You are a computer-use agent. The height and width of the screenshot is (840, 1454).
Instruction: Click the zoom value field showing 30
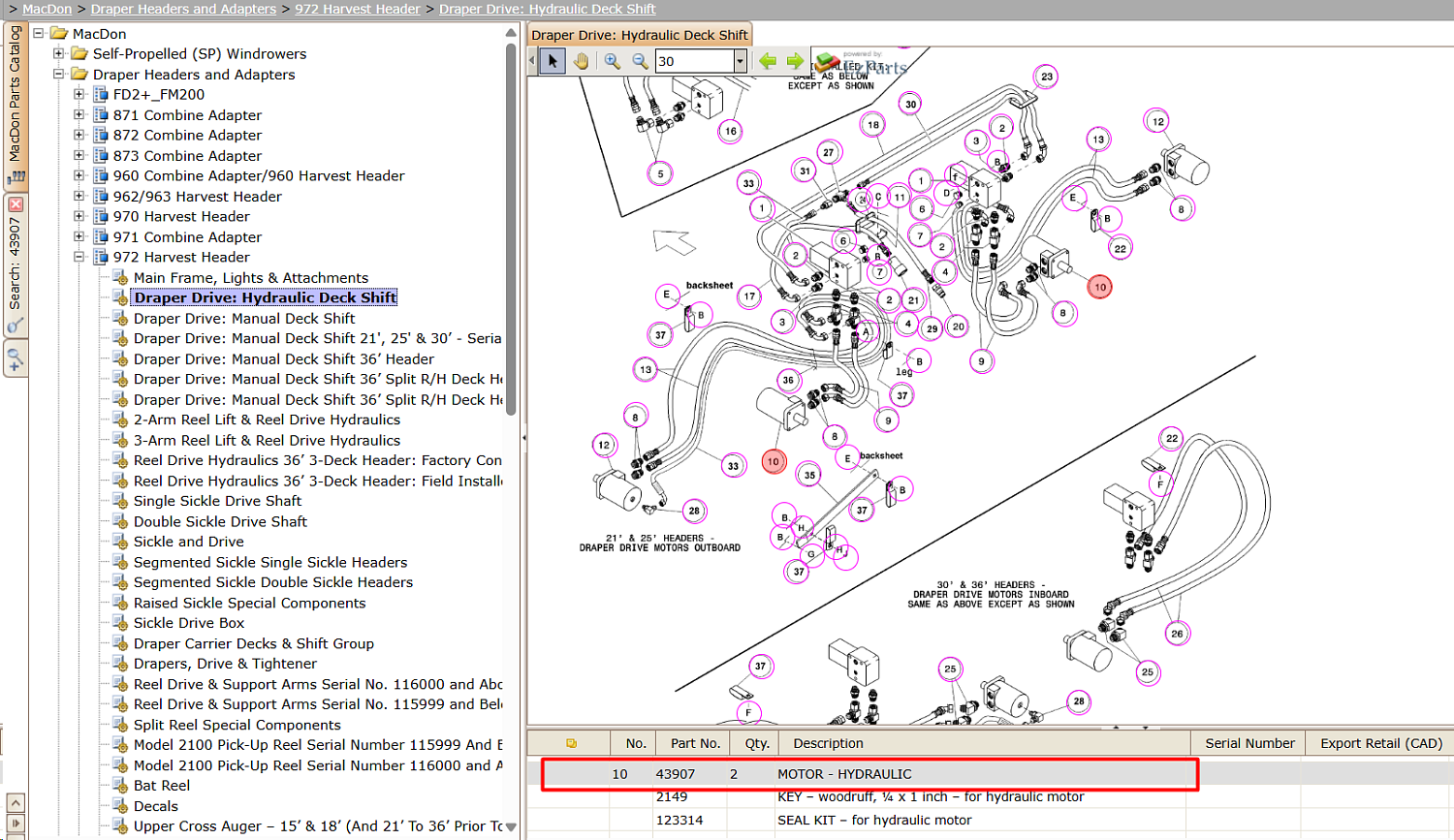click(x=695, y=61)
